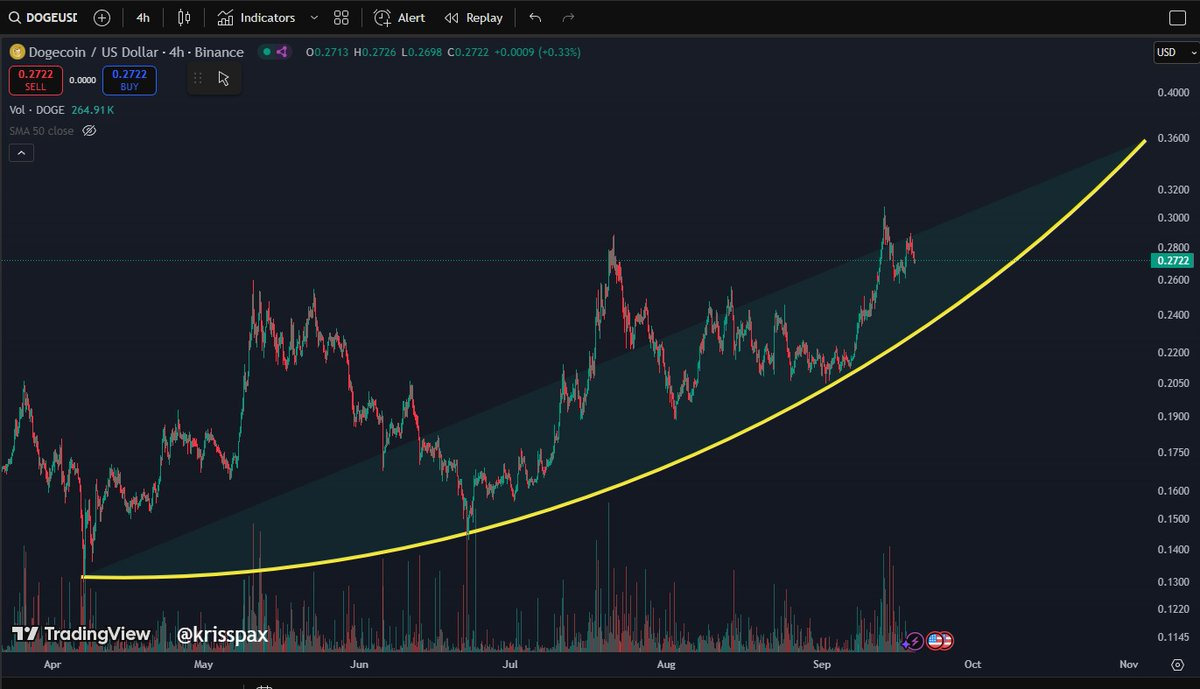The image size is (1200, 689).
Task: Click the 0.2400 price scale label
Action: (x=1171, y=315)
